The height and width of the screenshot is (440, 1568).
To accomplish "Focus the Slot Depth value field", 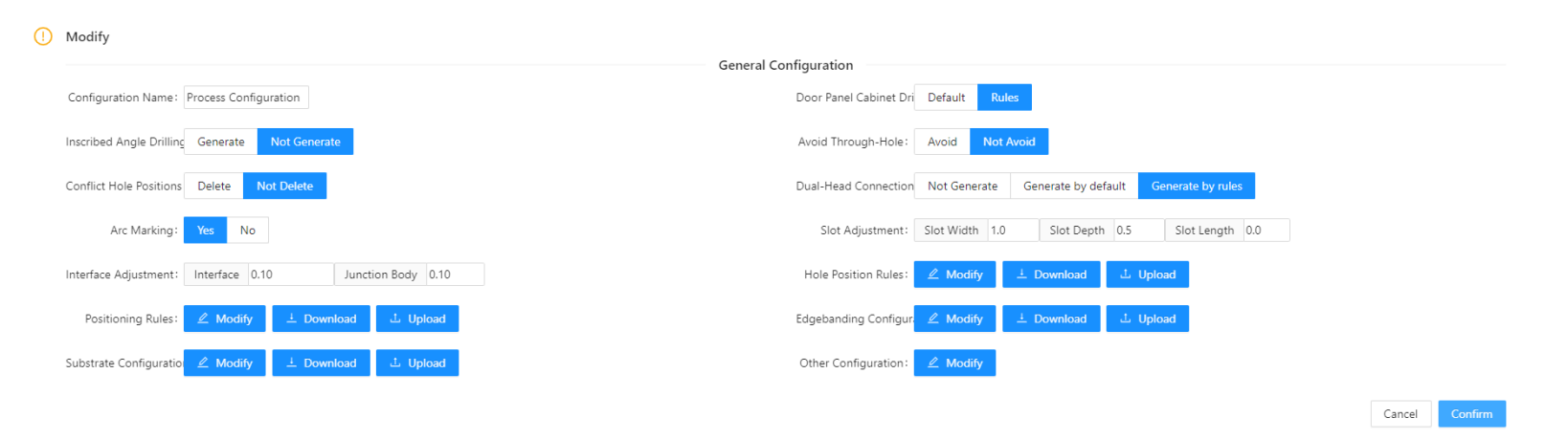I will pos(1139,231).
